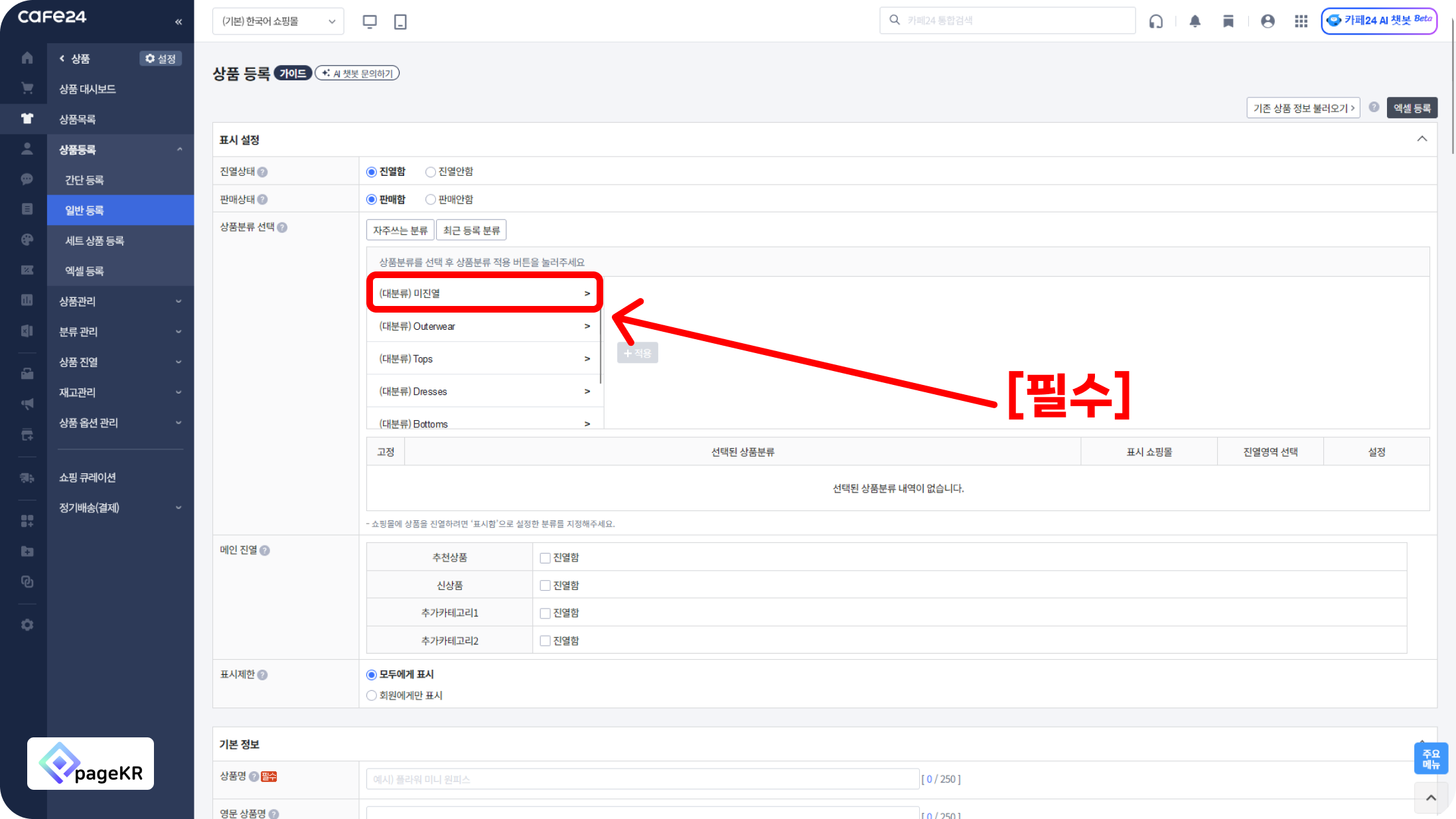Switch to mobile preview tablet icon
1456x819 pixels.
click(x=400, y=21)
